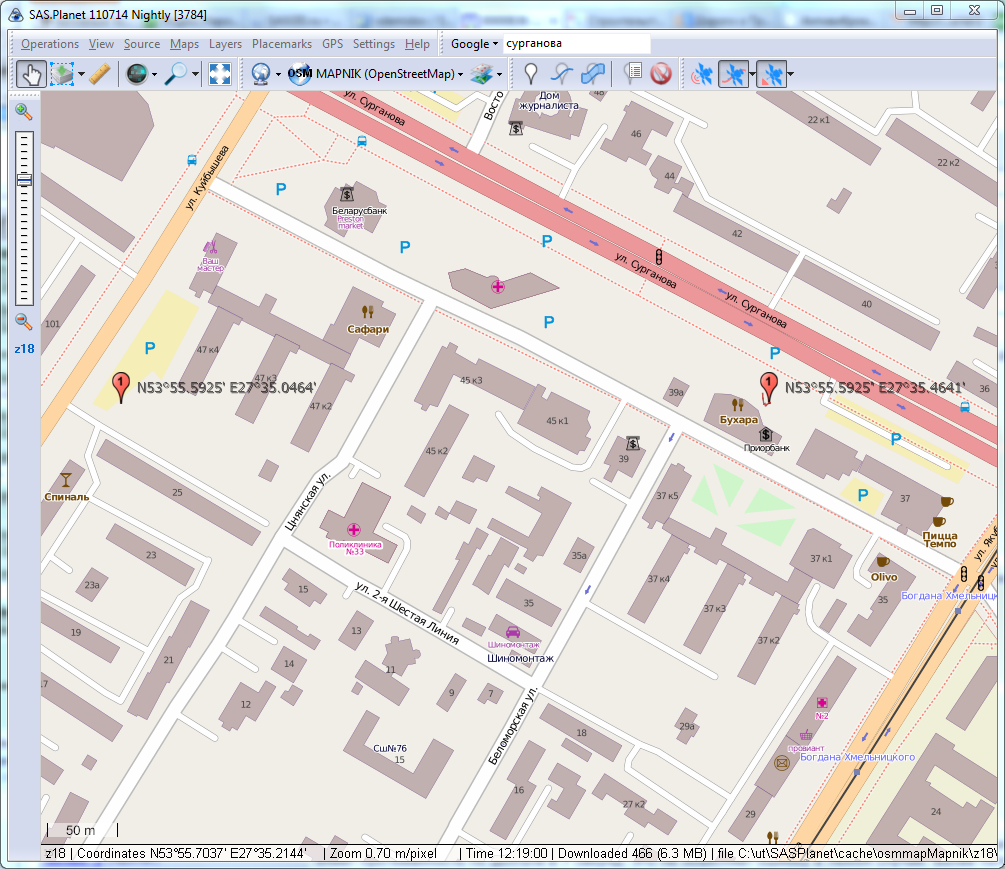Click the fullscreen map toggle icon
The image size is (1005, 869).
pyautogui.click(x=220, y=74)
